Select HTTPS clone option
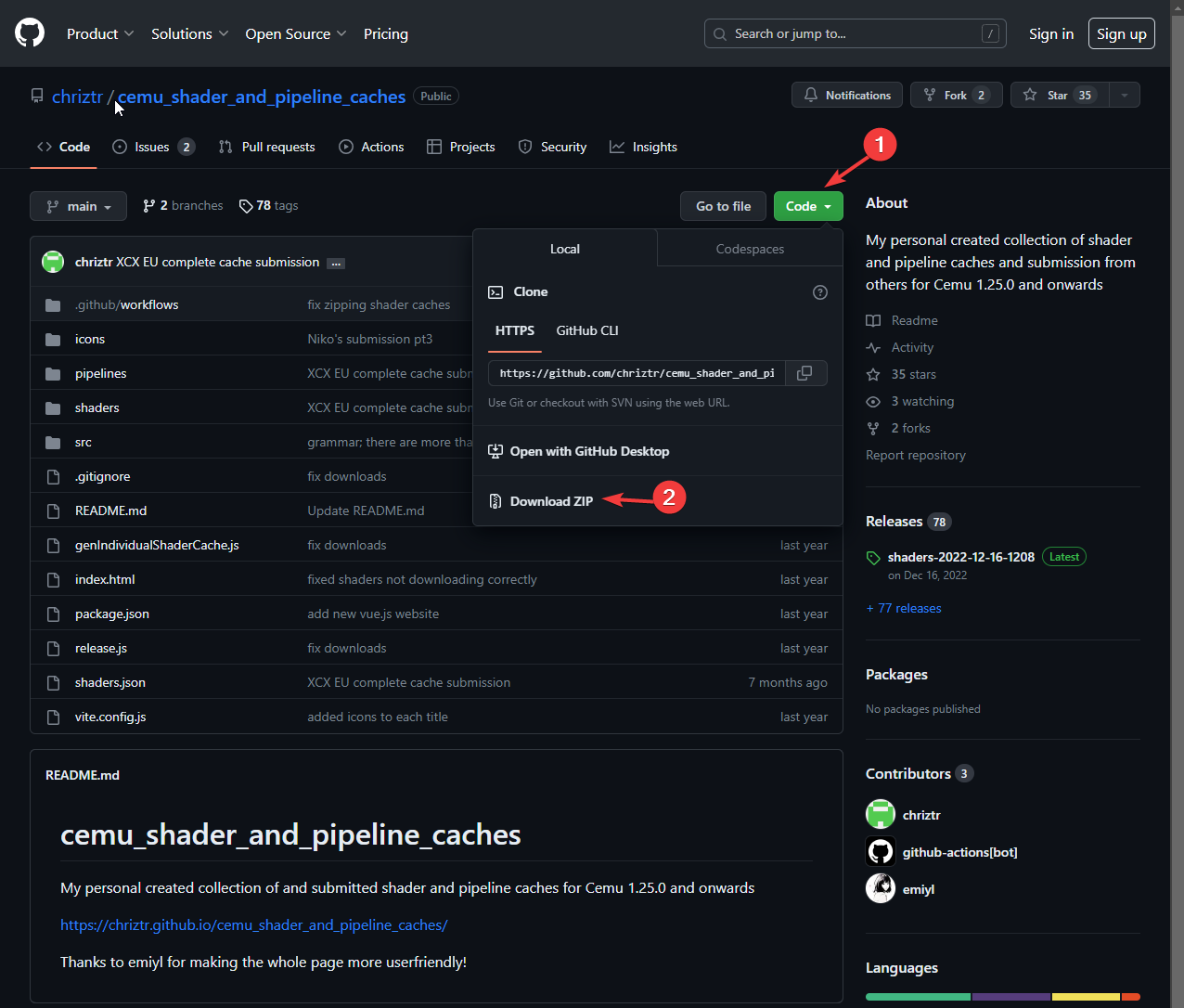This screenshot has width=1184, height=1008. pos(515,330)
